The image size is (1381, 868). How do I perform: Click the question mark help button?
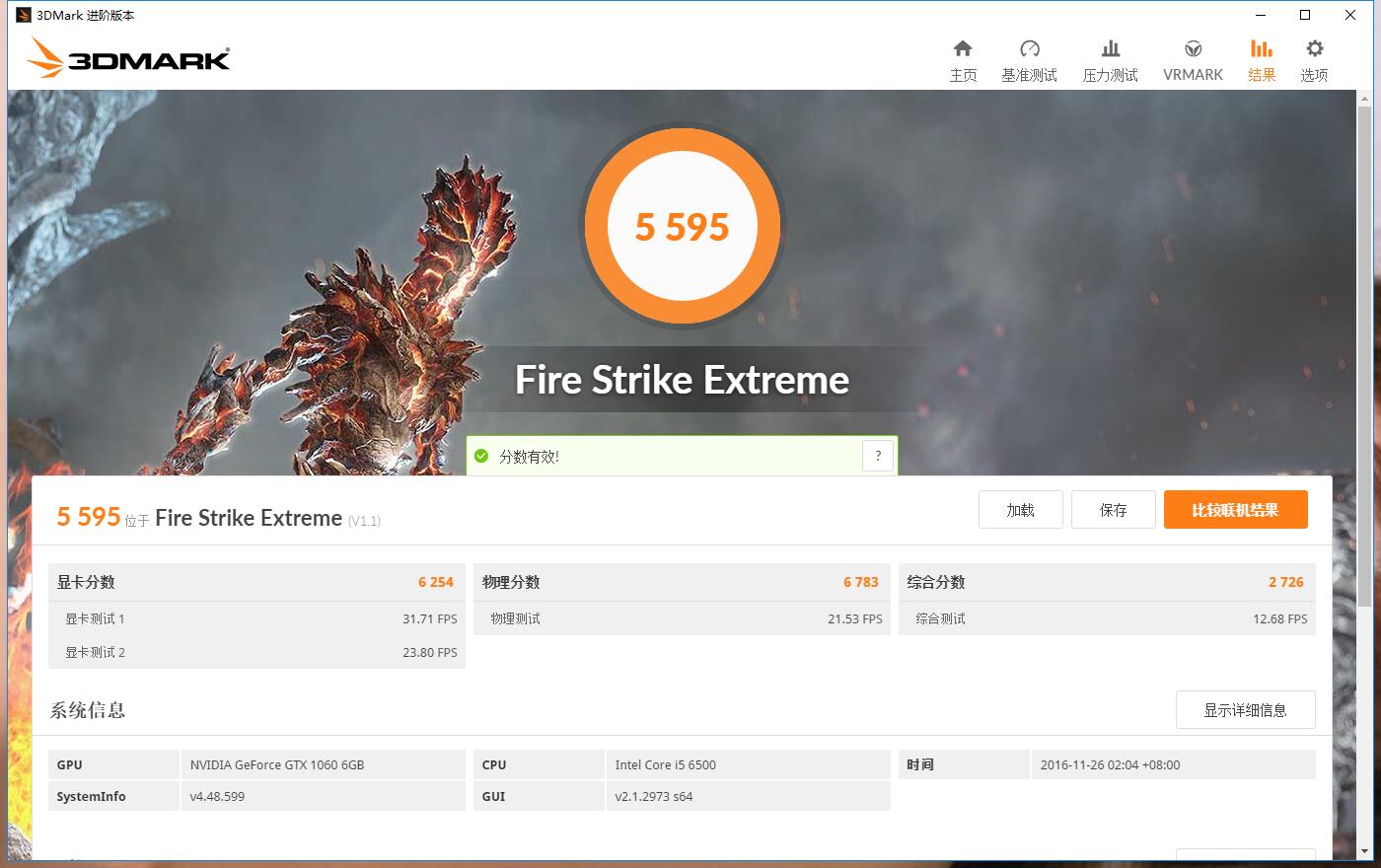click(878, 456)
